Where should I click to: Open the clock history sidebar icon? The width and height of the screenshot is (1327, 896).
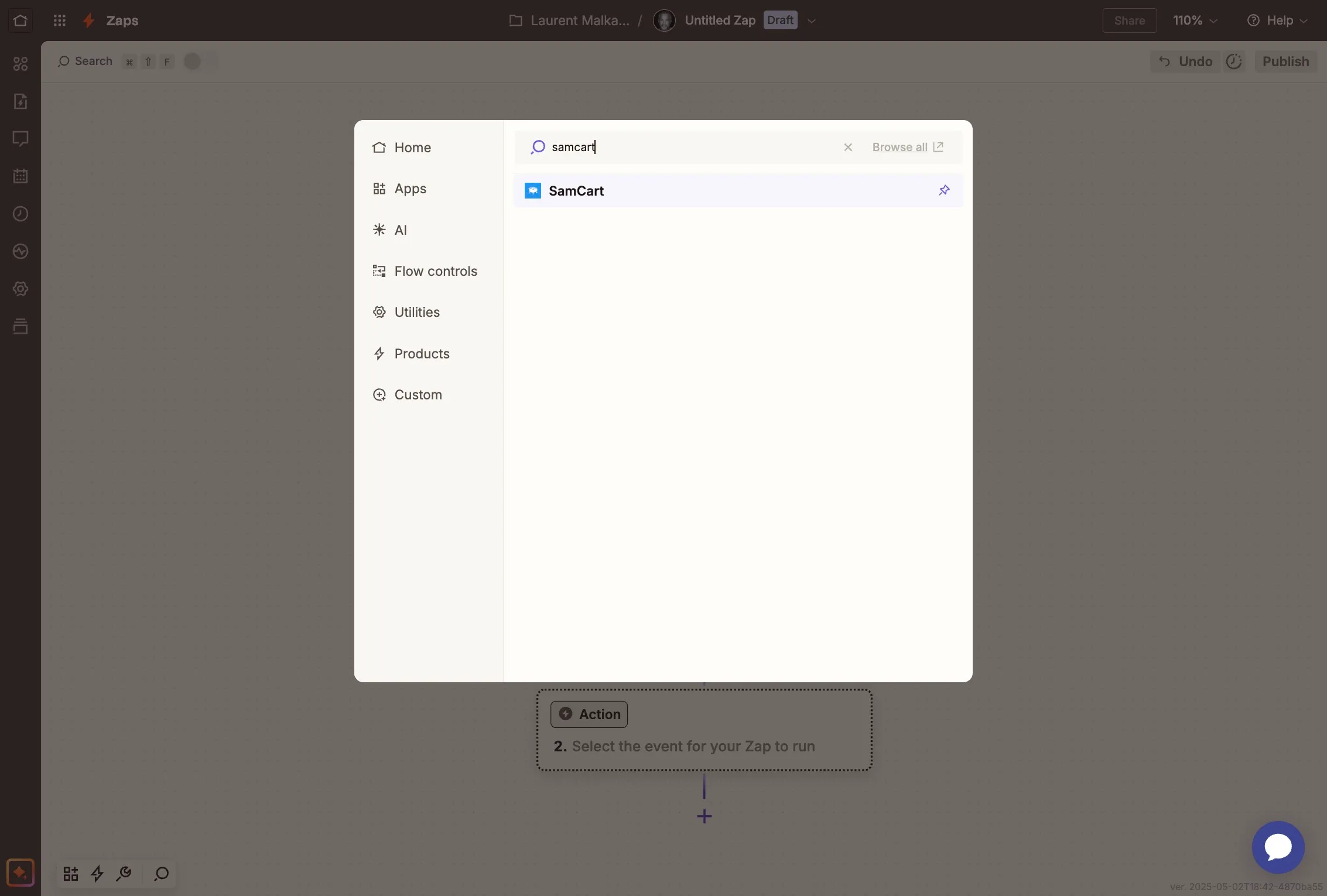(x=20, y=214)
